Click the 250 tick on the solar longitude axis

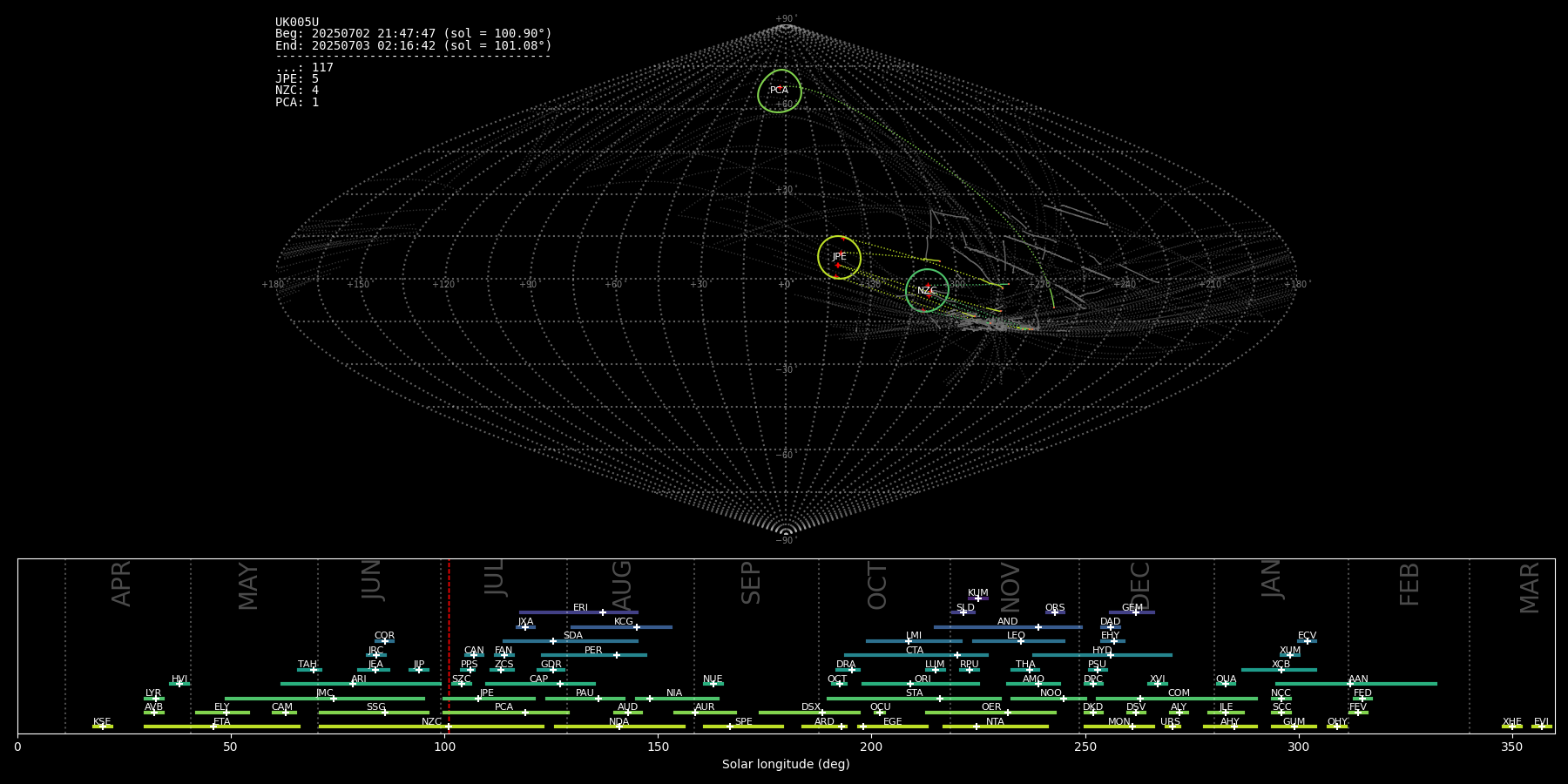(1085, 747)
